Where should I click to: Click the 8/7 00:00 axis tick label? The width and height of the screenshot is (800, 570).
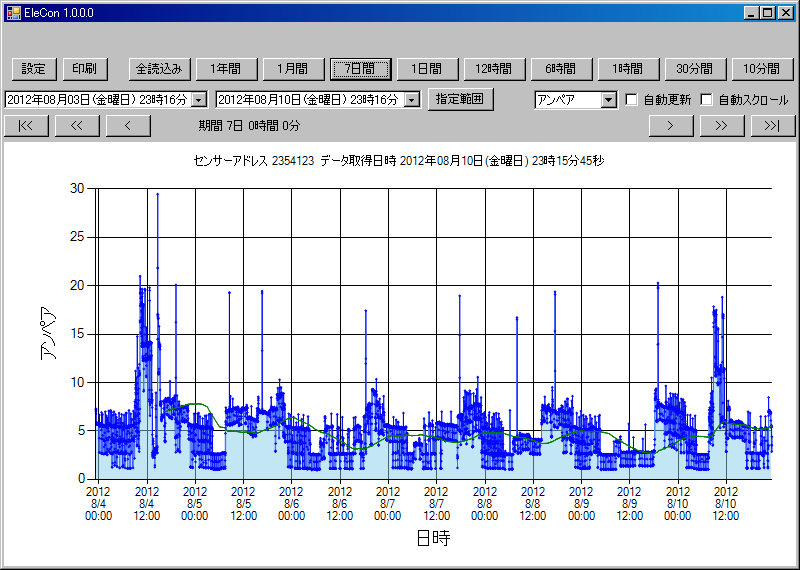pos(388,504)
